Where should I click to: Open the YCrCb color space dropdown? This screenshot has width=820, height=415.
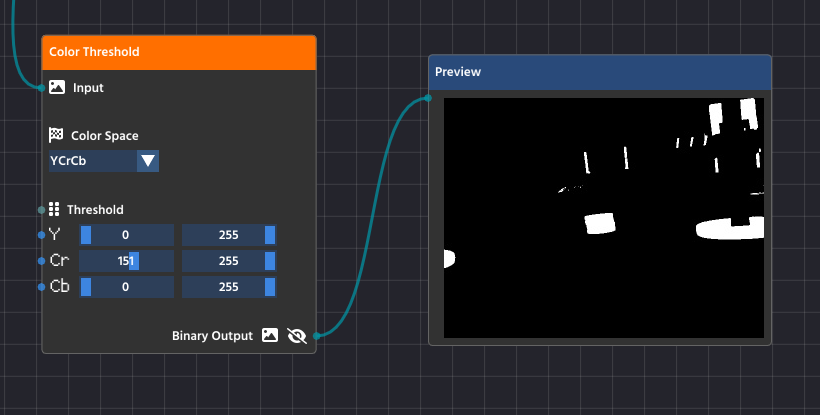92,161
